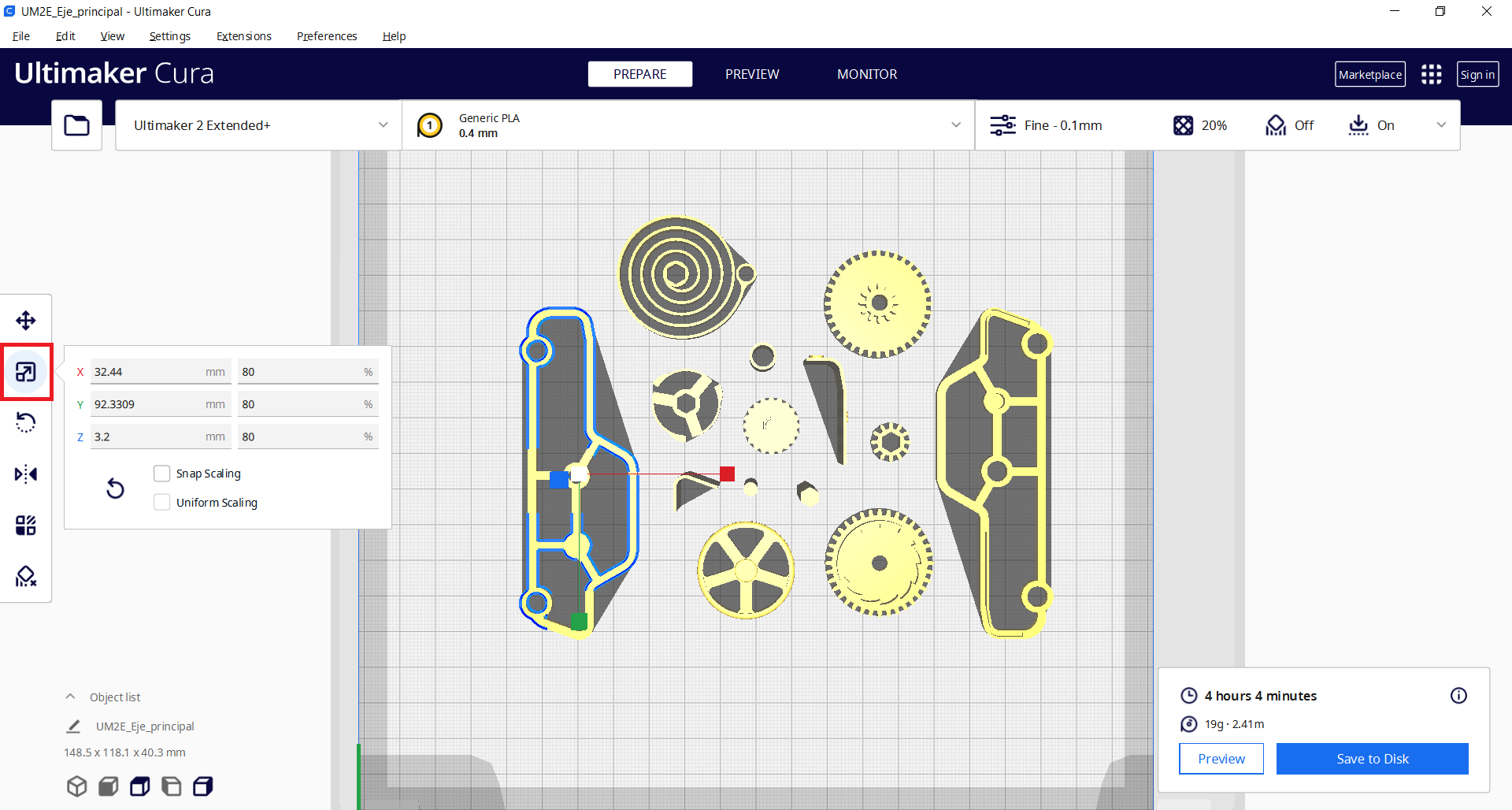This screenshot has width=1512, height=810.
Task: Reset scale with the reset arrow icon
Action: pos(115,489)
